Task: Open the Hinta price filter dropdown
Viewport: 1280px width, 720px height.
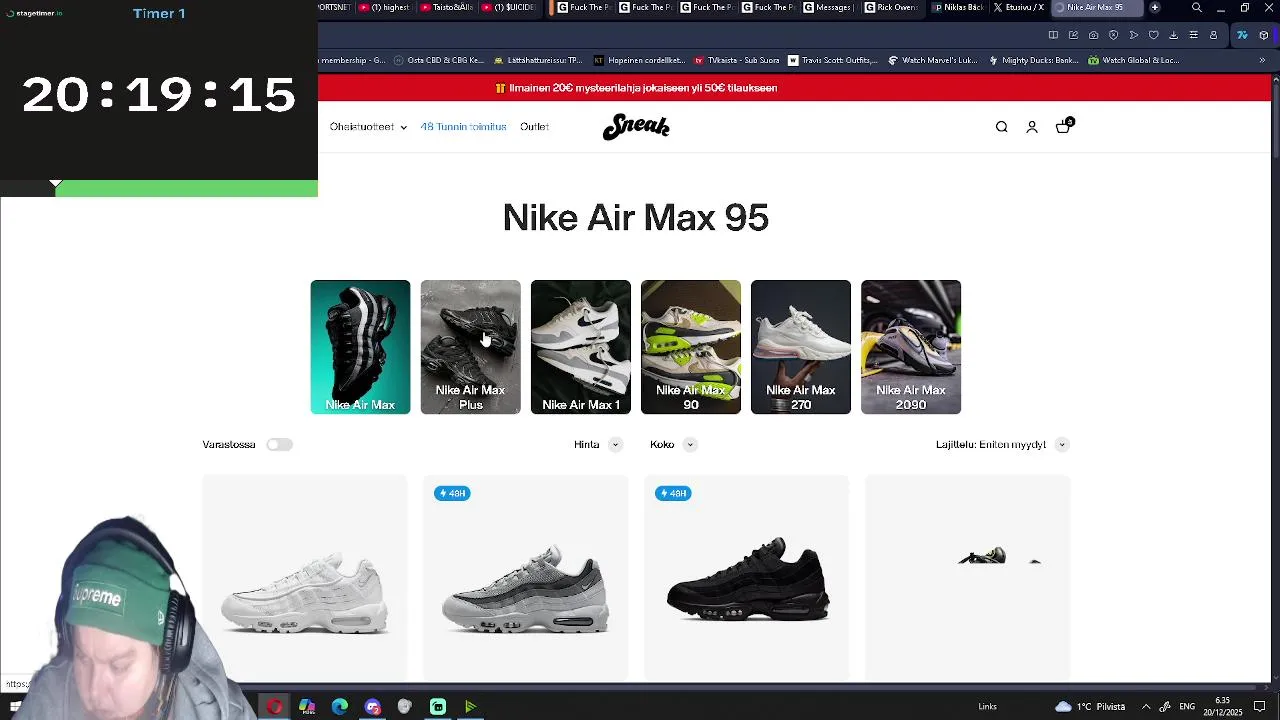Action: coord(597,444)
